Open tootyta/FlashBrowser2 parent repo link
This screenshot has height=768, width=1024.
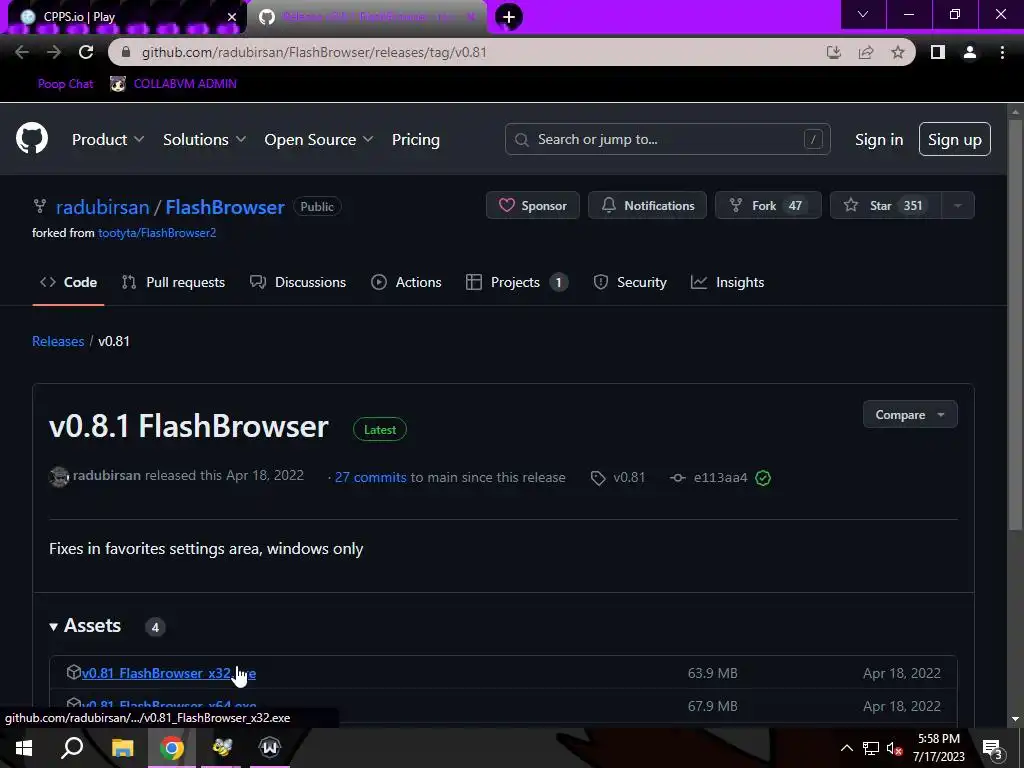click(x=157, y=232)
